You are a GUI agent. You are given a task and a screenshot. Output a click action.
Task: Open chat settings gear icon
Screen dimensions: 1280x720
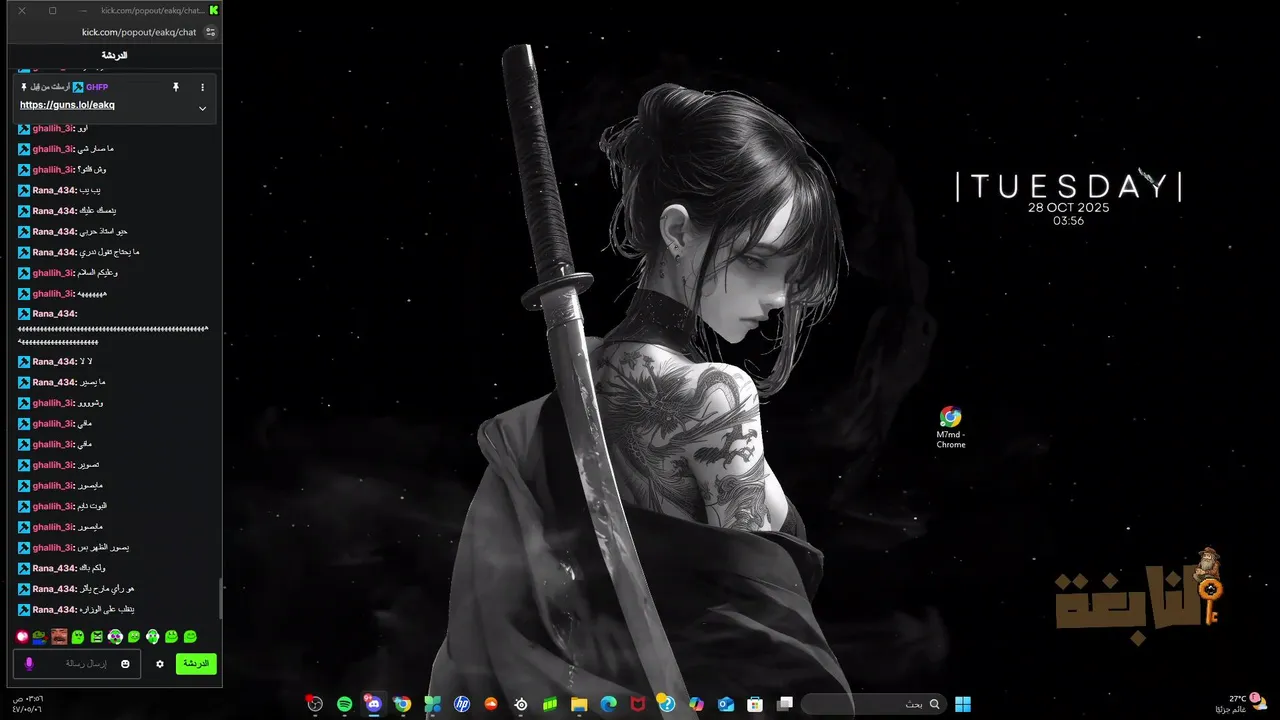click(x=159, y=664)
